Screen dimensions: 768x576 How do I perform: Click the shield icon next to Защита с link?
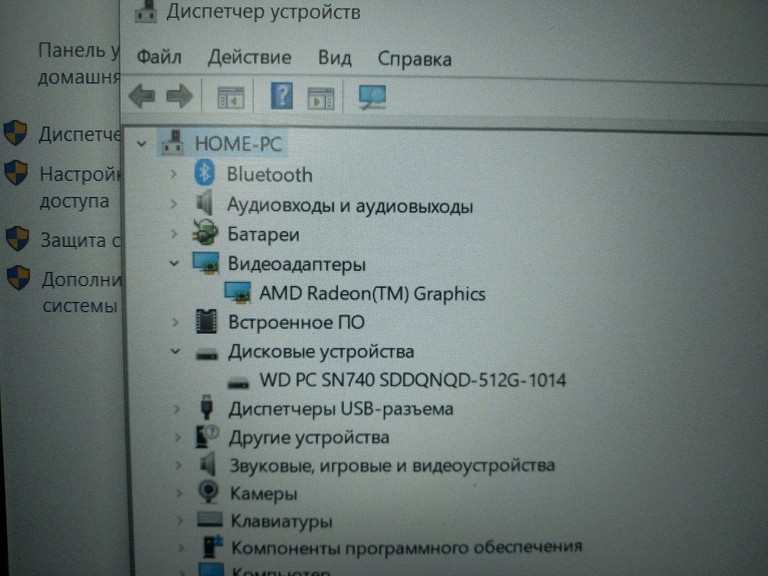(x=18, y=239)
